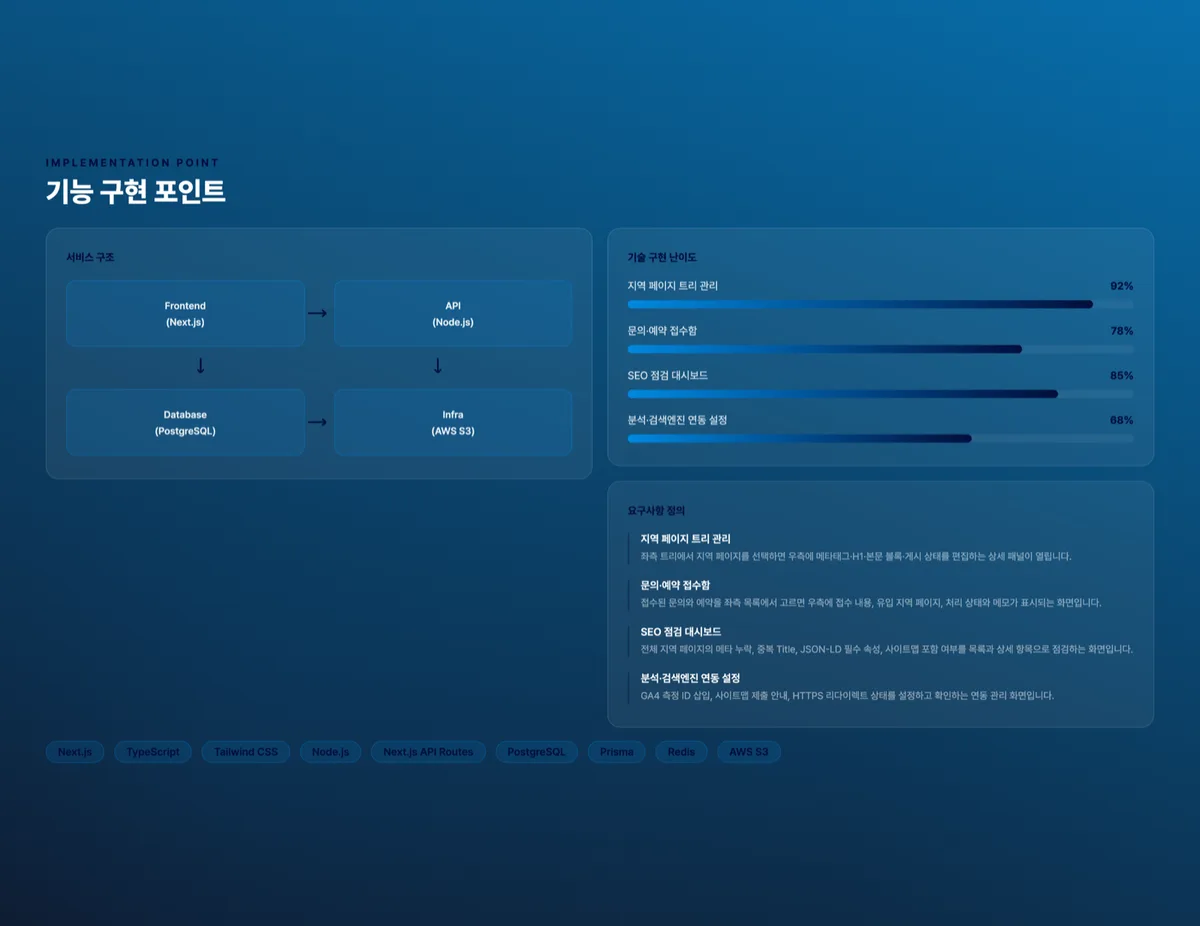Click 분석·검색엔진 연동 설정 requirement heading

691,678
